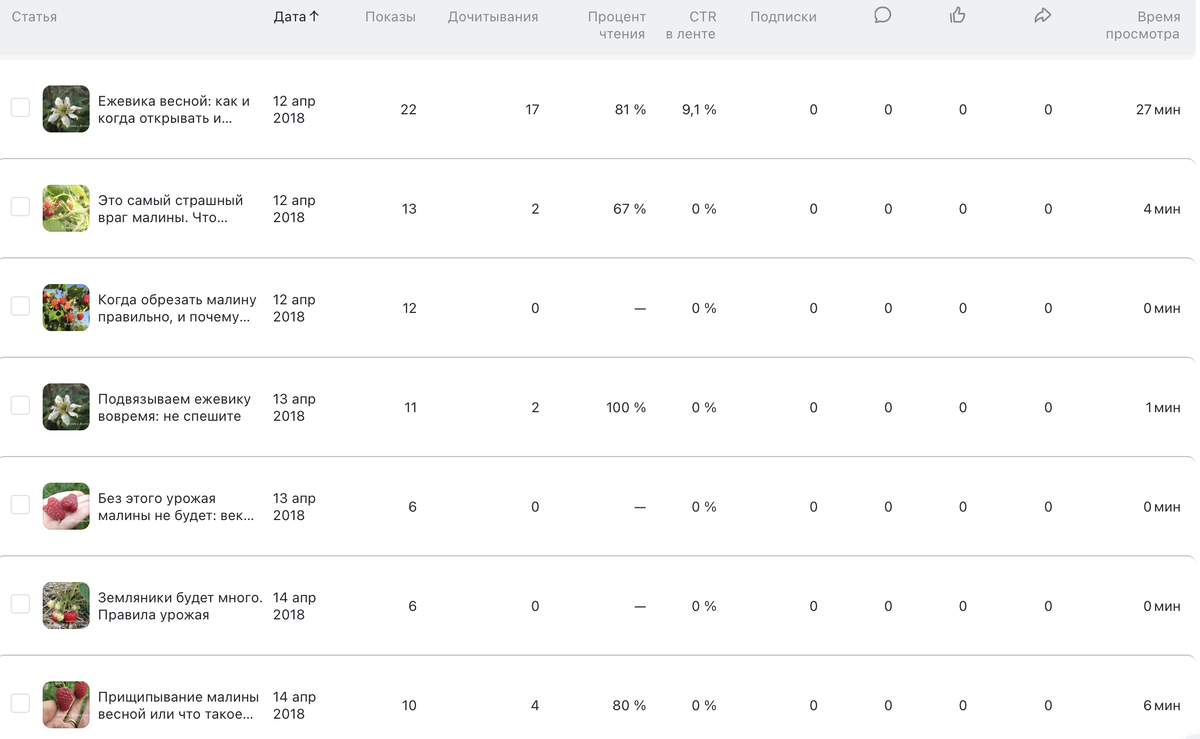Click the shares arrow column icon
The width and height of the screenshot is (1200, 739).
1043,15
